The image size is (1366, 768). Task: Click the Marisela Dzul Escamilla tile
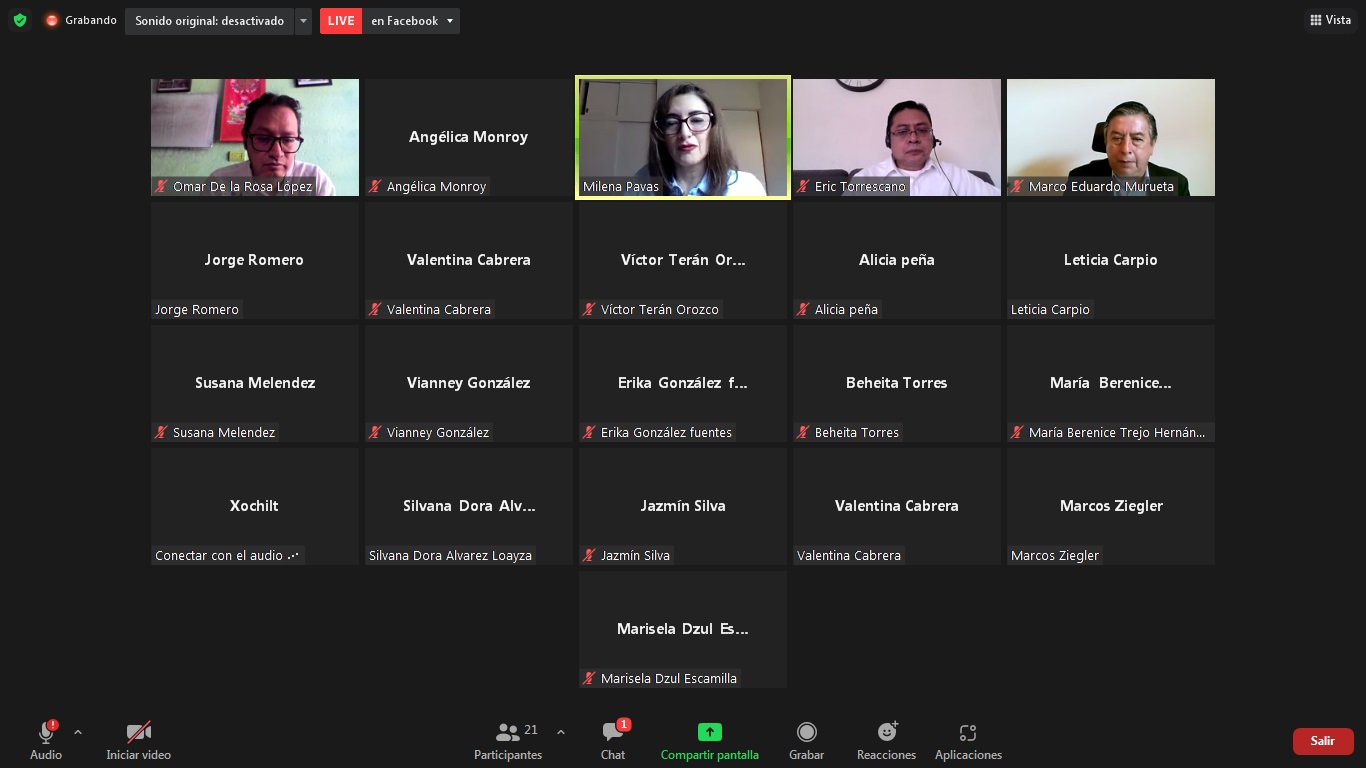click(x=683, y=629)
